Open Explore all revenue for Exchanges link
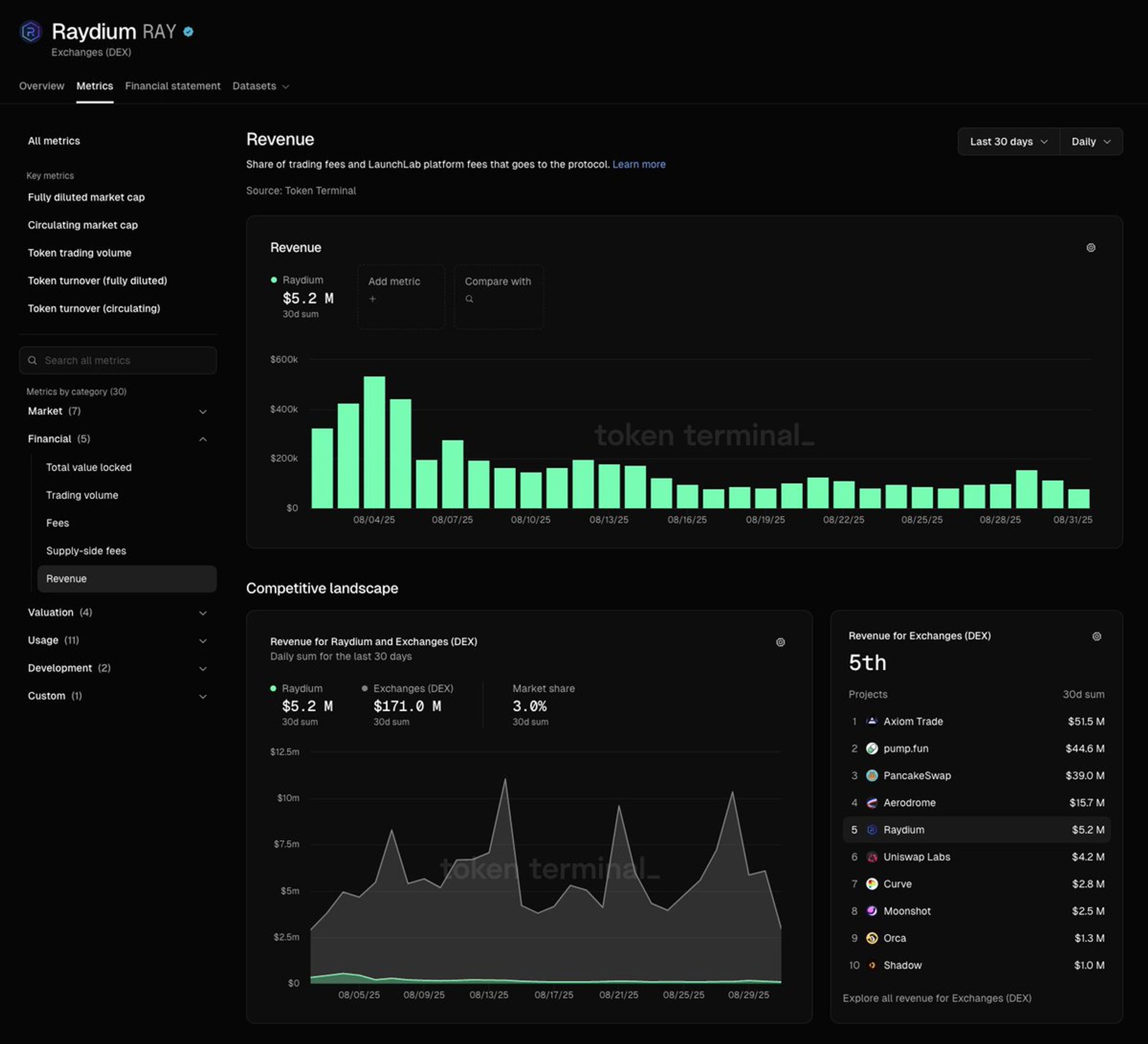1148x1044 pixels. [937, 998]
